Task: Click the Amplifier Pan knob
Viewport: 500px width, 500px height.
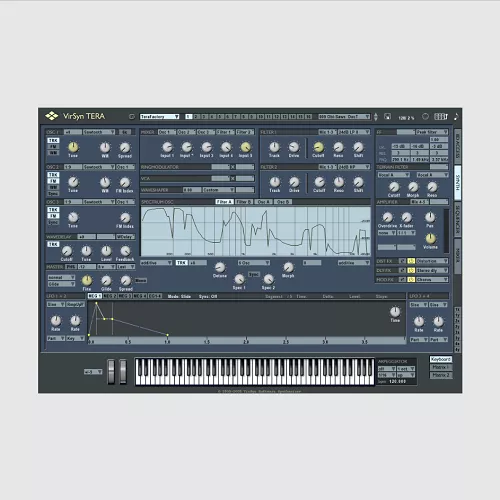Action: click(430, 217)
